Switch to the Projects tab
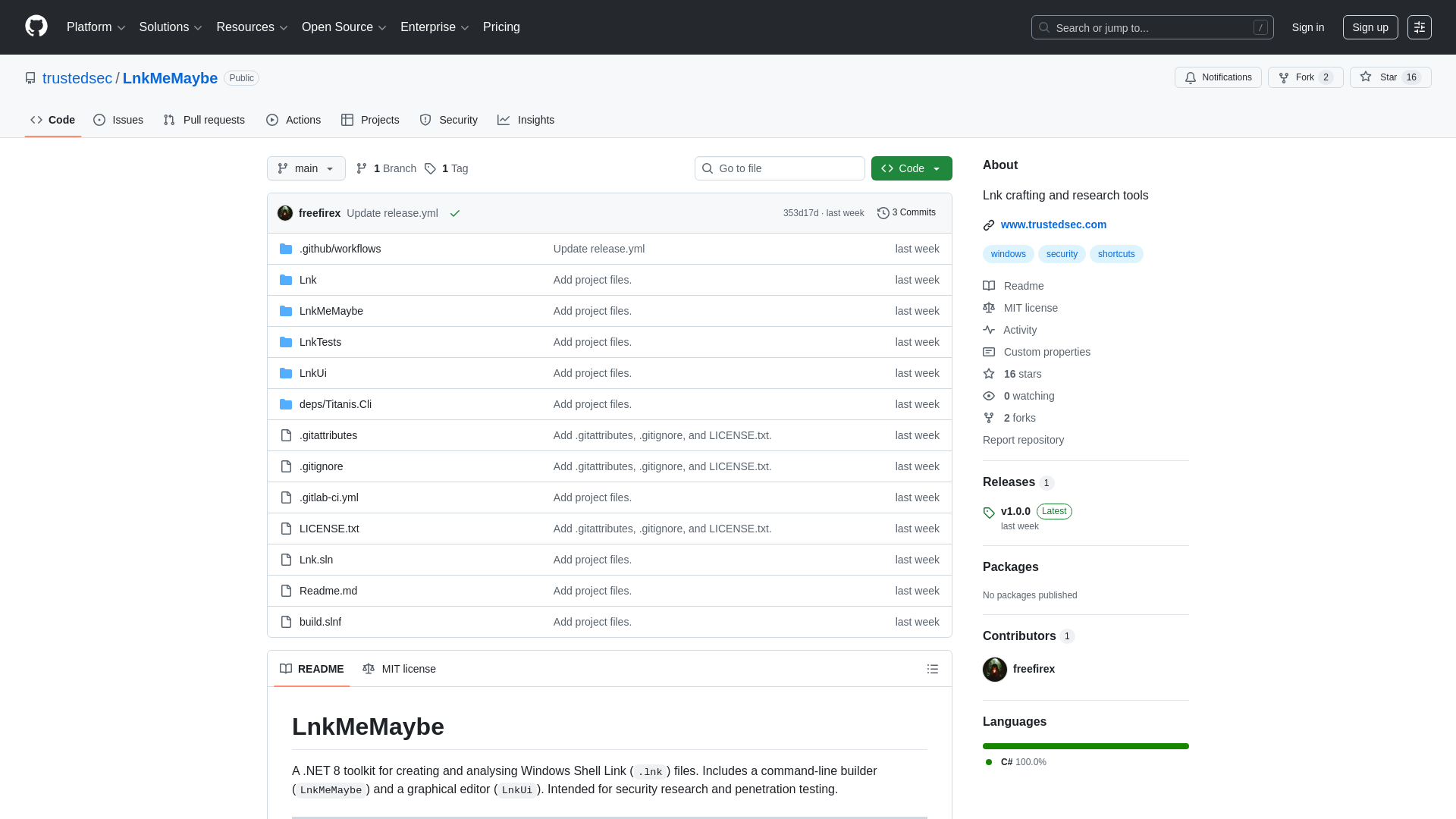Viewport: 1456px width, 819px height. [370, 120]
